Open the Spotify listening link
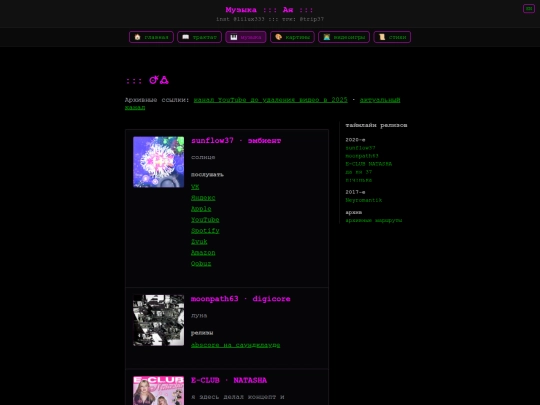Viewport: 540px width, 405px height. (205, 231)
